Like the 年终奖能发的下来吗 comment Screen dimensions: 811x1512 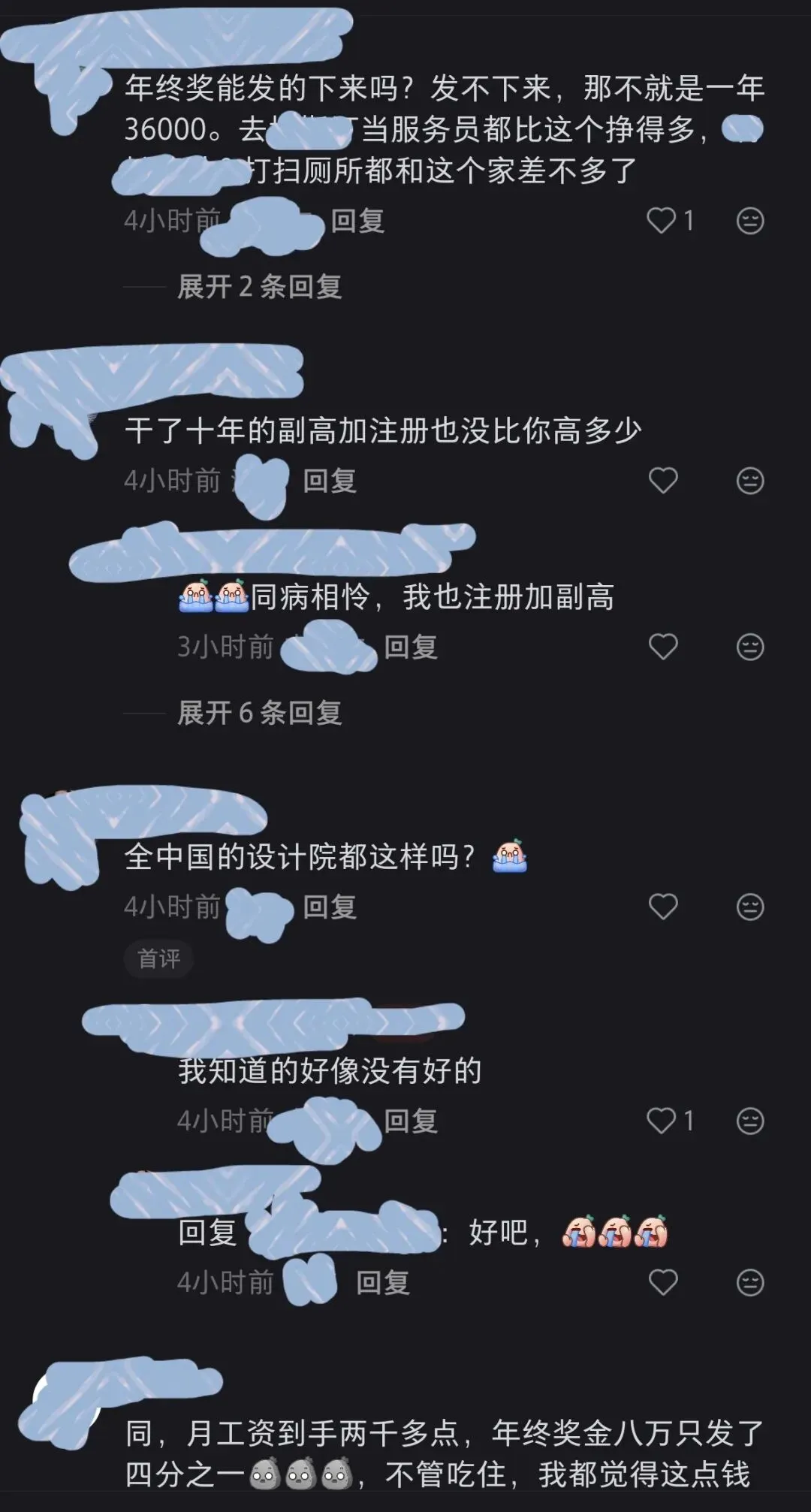pyautogui.click(x=662, y=221)
